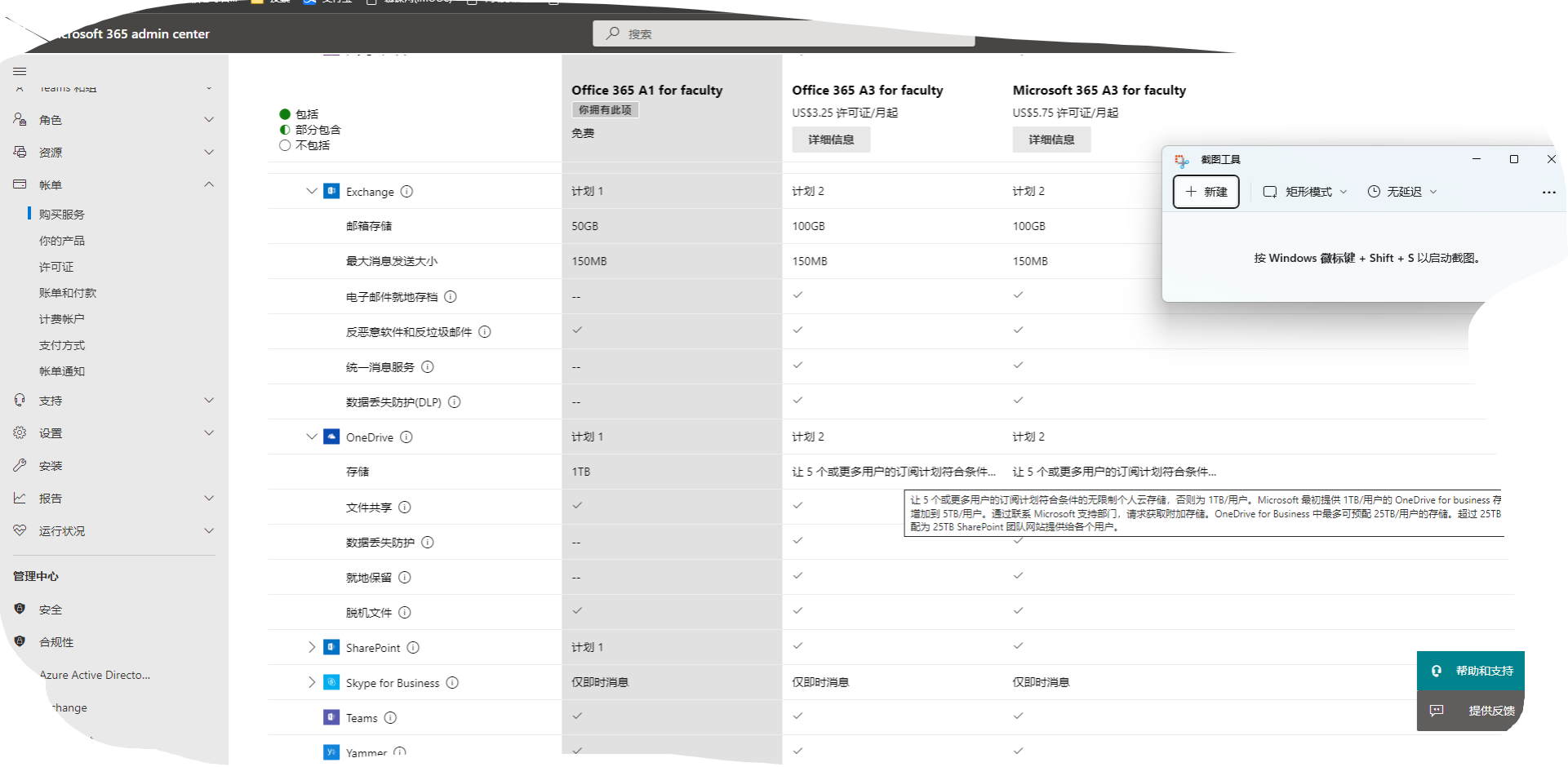
Task: Click the Exchange product icon
Action: click(x=331, y=191)
